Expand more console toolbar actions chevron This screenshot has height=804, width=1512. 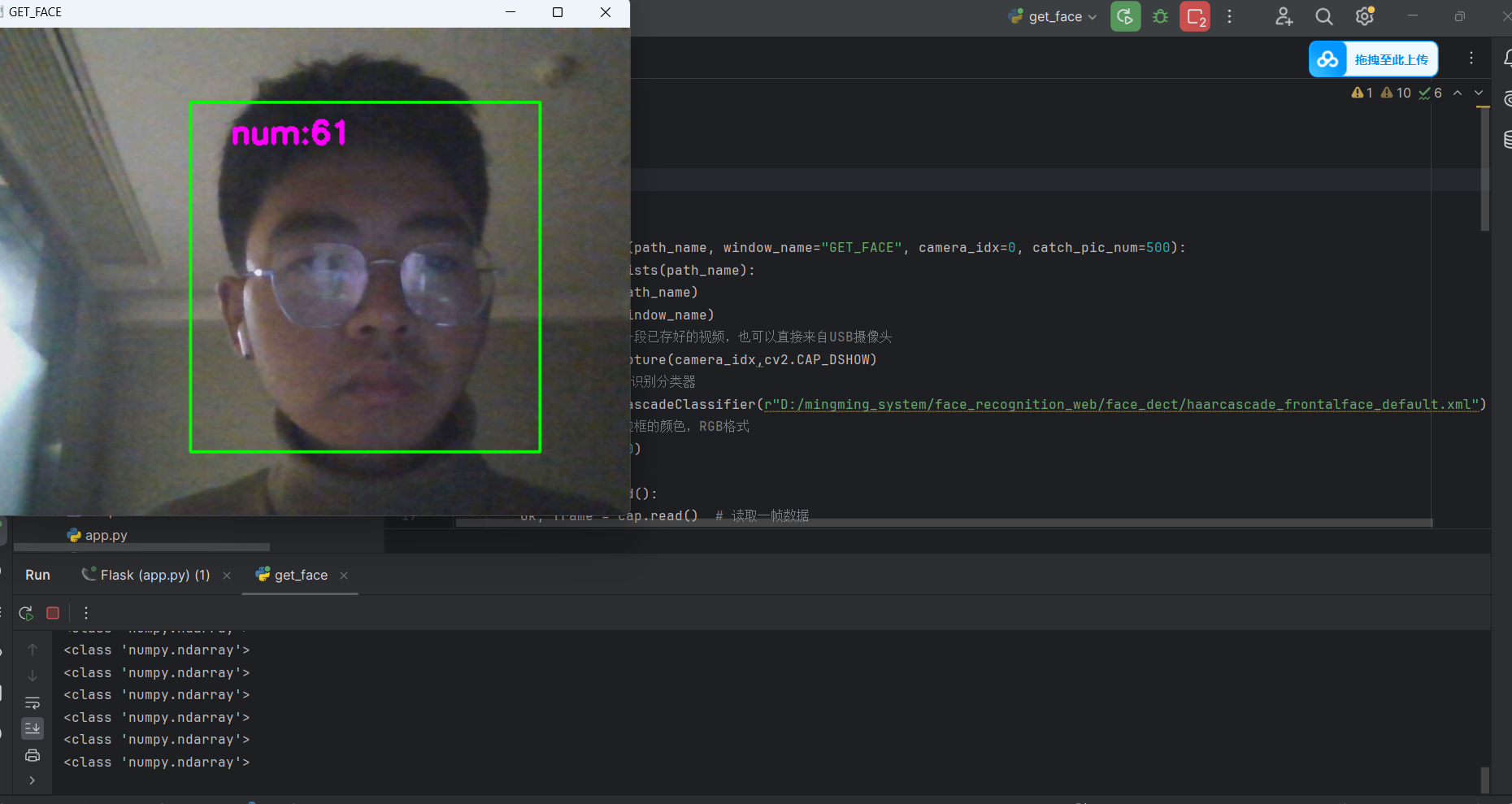click(x=33, y=780)
